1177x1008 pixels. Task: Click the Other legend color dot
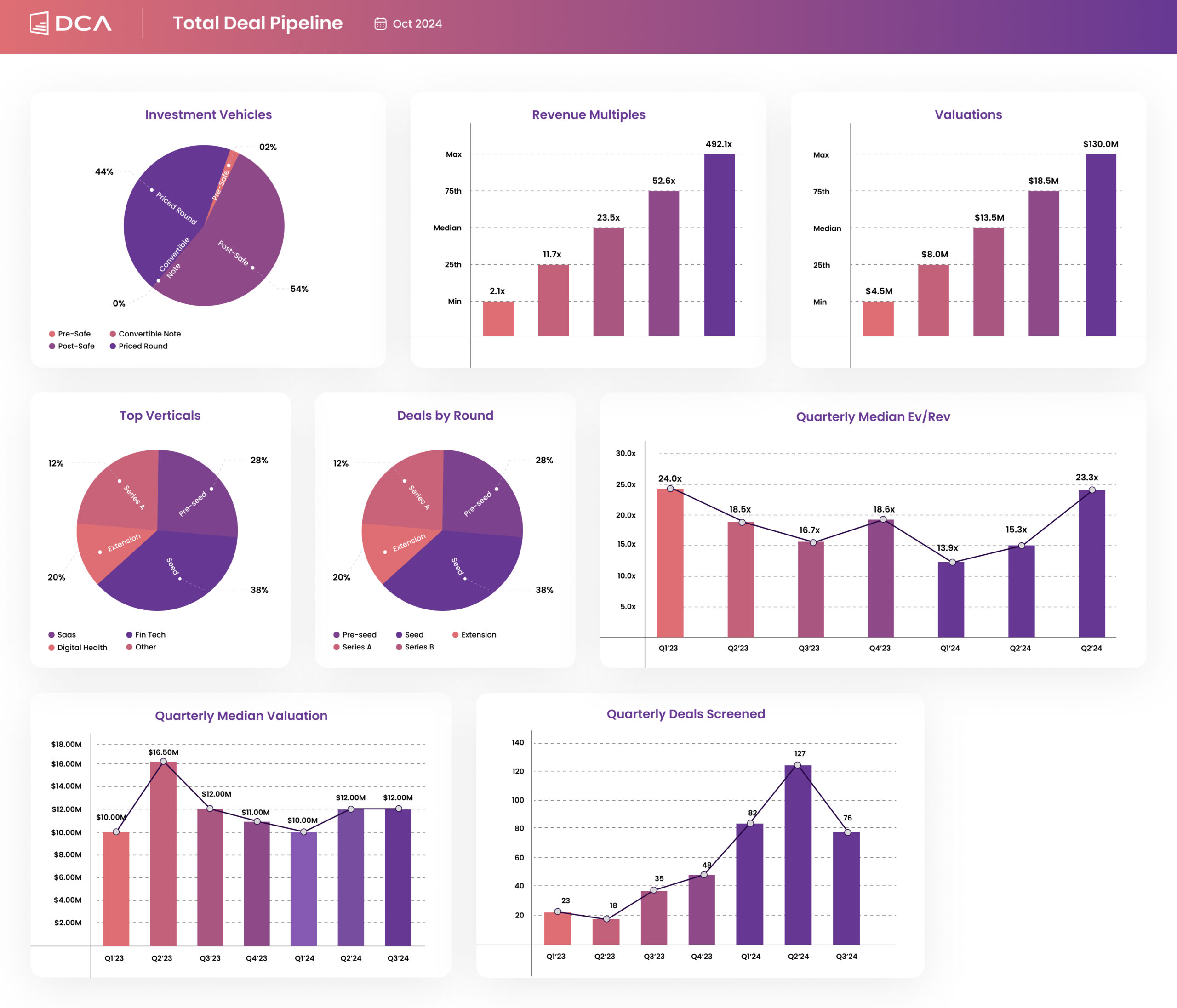tap(130, 647)
